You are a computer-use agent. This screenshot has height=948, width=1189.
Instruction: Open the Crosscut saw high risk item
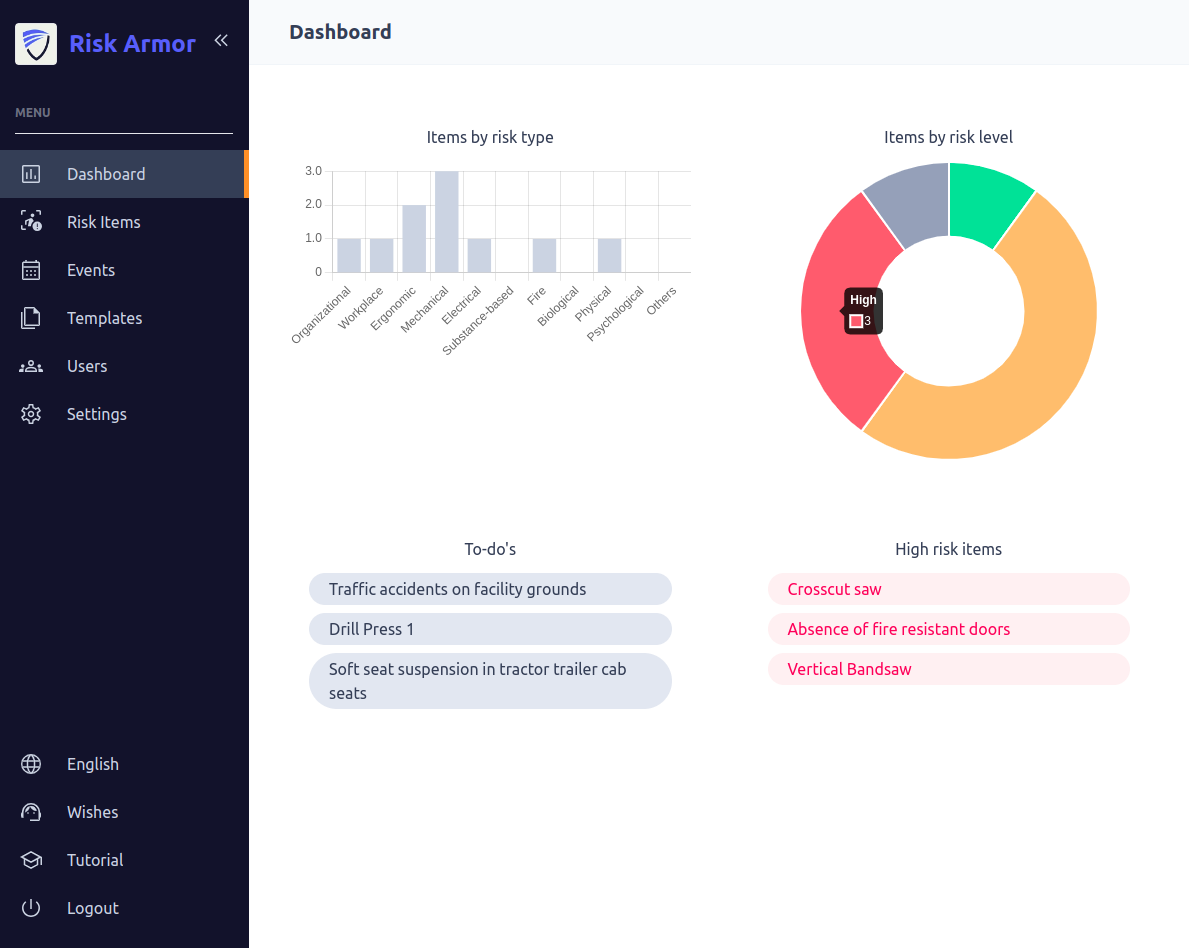pyautogui.click(x=834, y=589)
